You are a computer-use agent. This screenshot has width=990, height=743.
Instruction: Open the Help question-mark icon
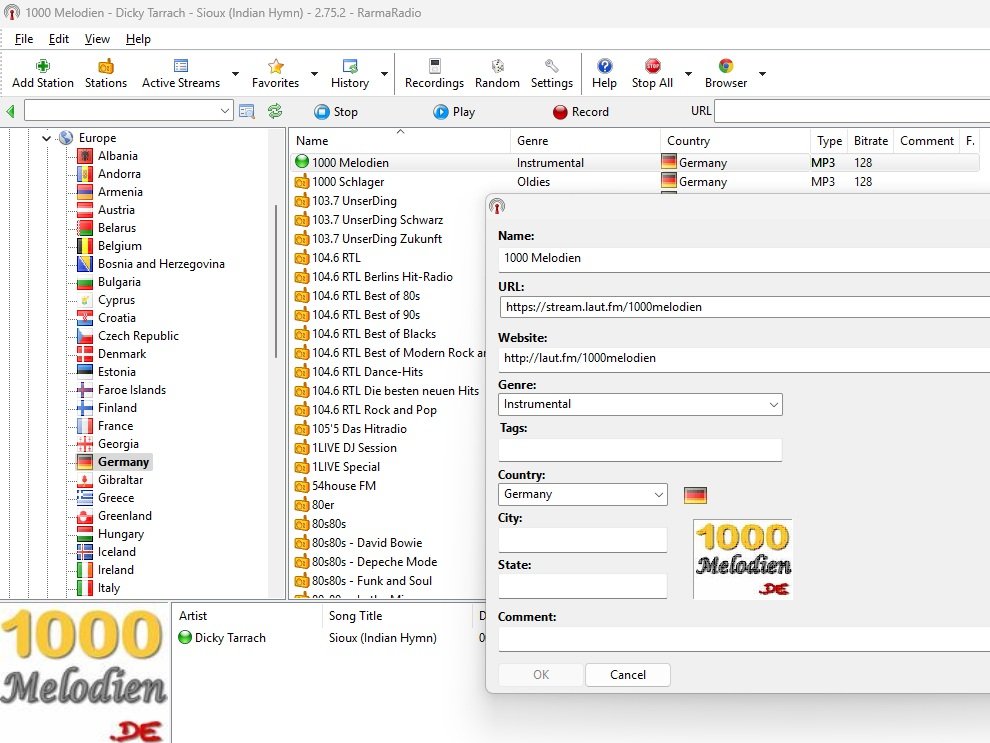click(604, 66)
